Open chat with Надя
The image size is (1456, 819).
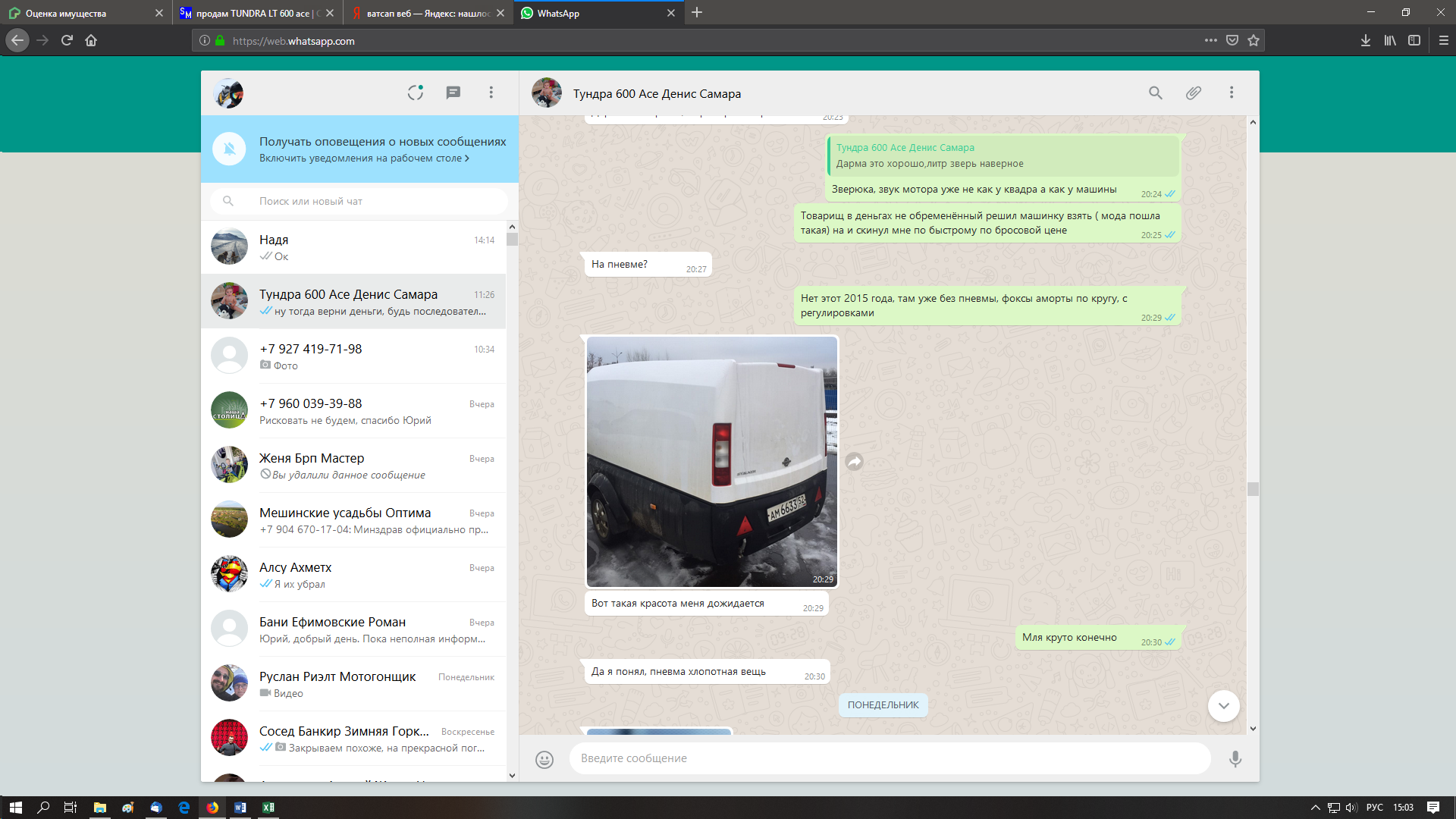[353, 247]
